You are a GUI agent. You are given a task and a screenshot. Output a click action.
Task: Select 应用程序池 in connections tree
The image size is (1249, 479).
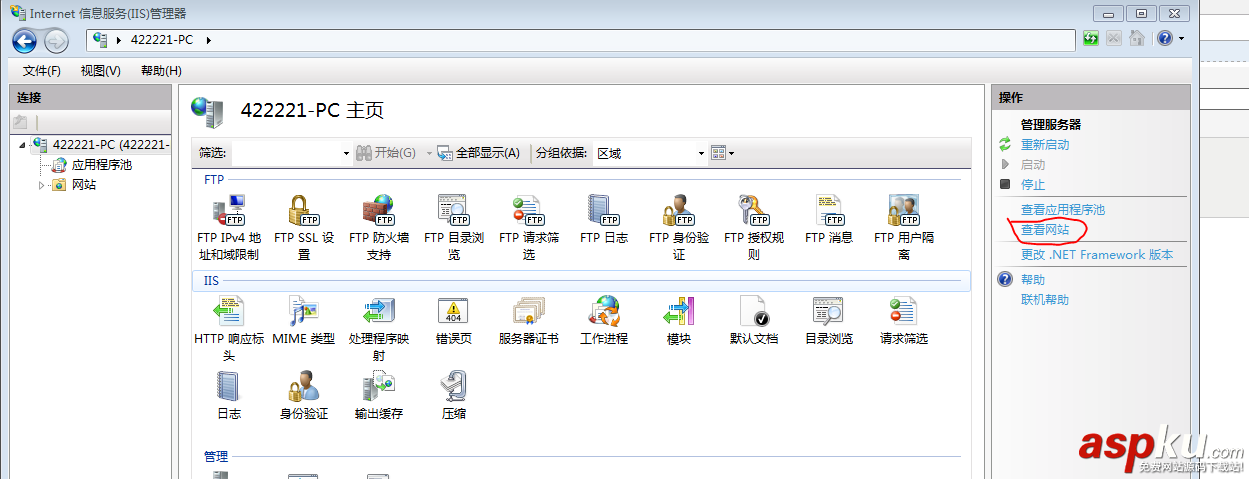click(101, 165)
